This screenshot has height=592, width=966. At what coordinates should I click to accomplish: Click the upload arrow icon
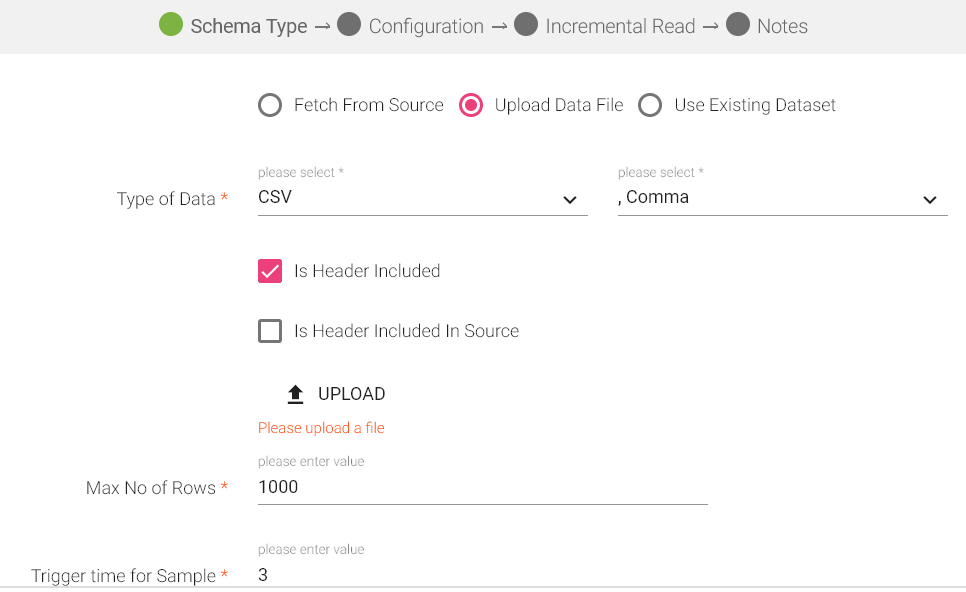(295, 393)
